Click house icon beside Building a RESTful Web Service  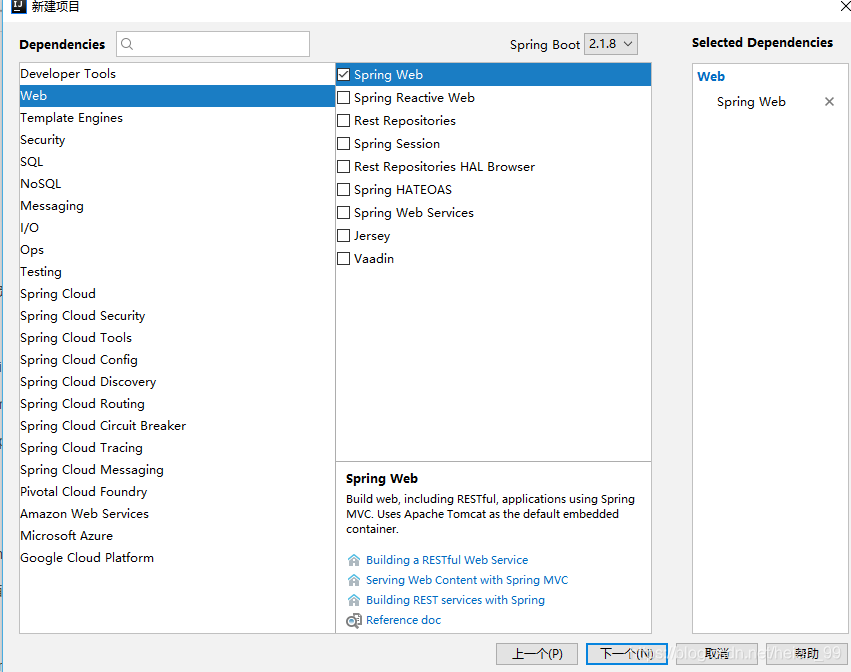pyautogui.click(x=354, y=560)
